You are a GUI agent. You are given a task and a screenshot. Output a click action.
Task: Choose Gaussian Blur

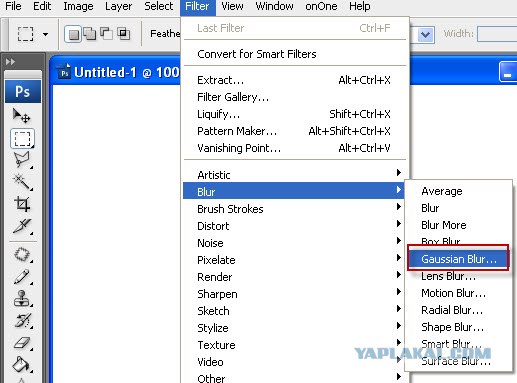pos(458,259)
